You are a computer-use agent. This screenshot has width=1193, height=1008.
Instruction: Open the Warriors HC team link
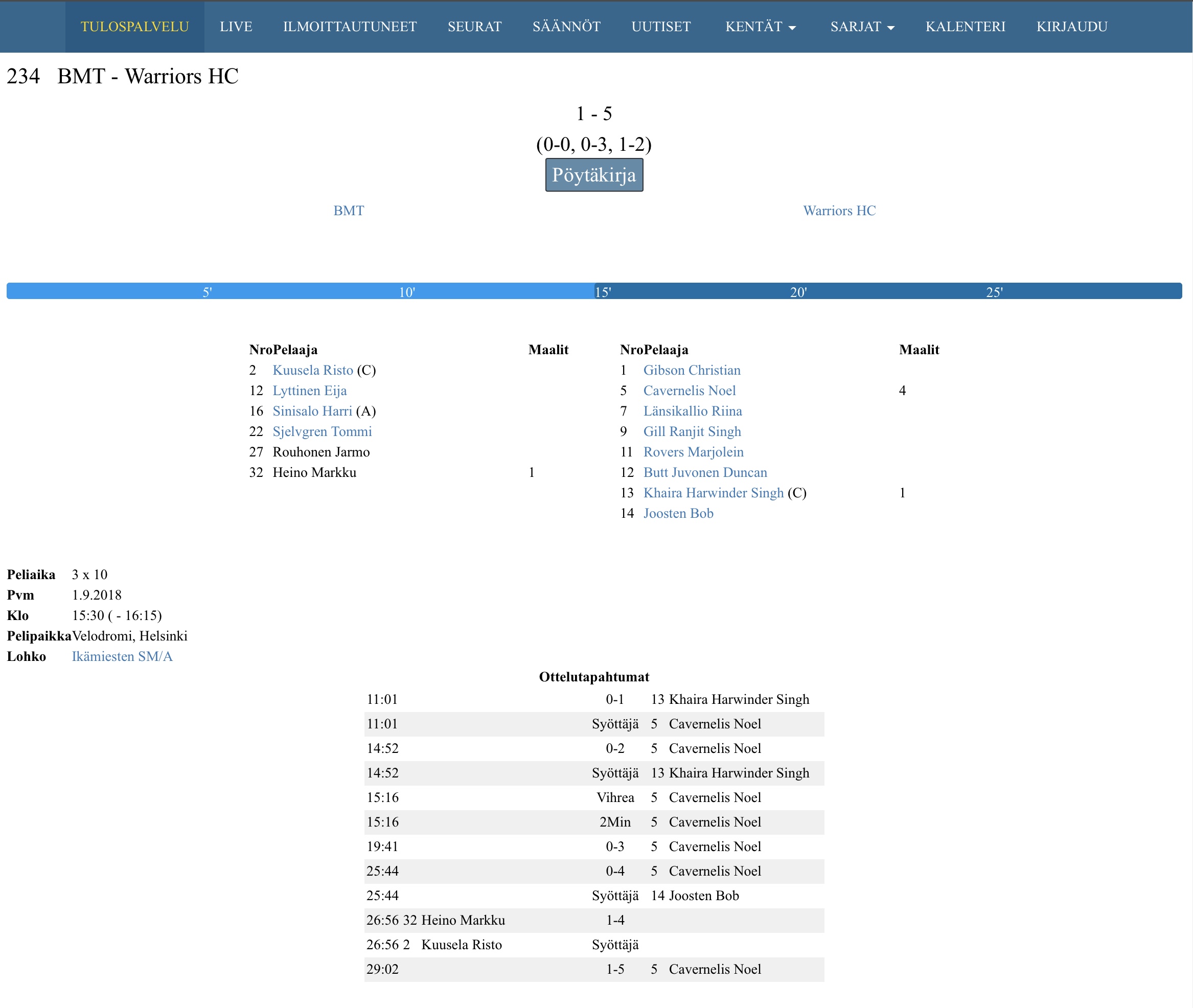point(839,211)
